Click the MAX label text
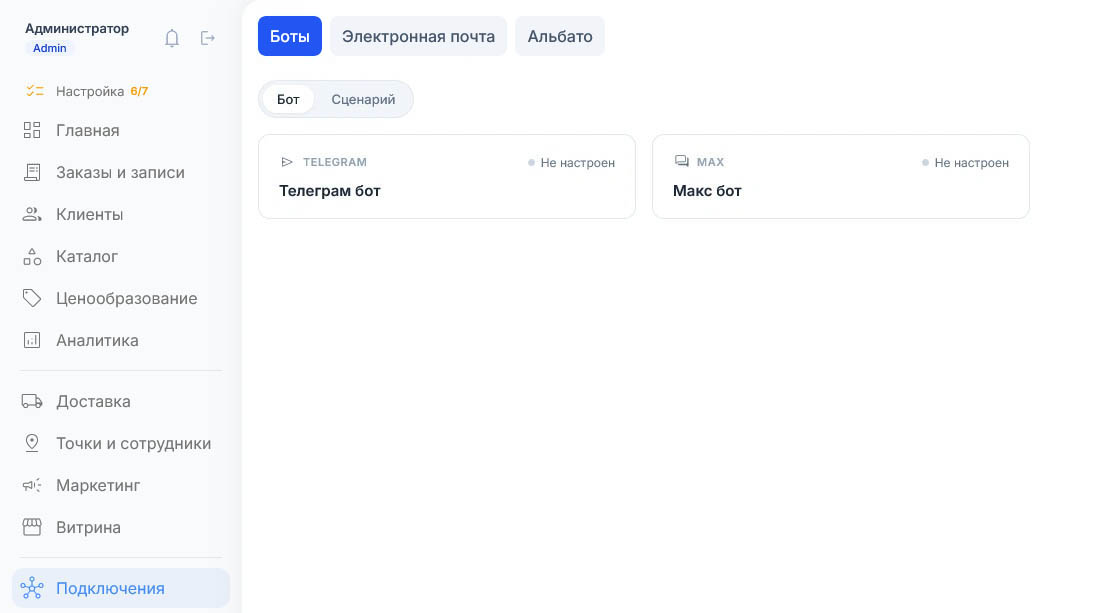1097x613 pixels. tap(710, 162)
